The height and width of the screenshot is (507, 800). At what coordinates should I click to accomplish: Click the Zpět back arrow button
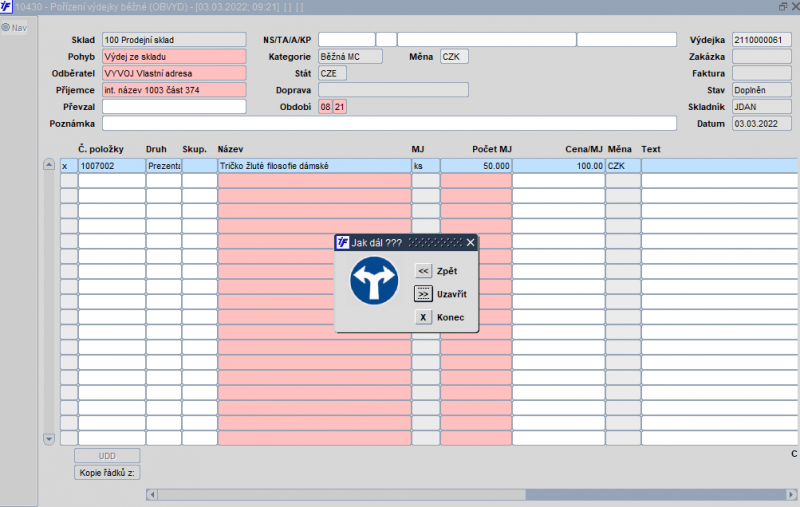[x=423, y=271]
